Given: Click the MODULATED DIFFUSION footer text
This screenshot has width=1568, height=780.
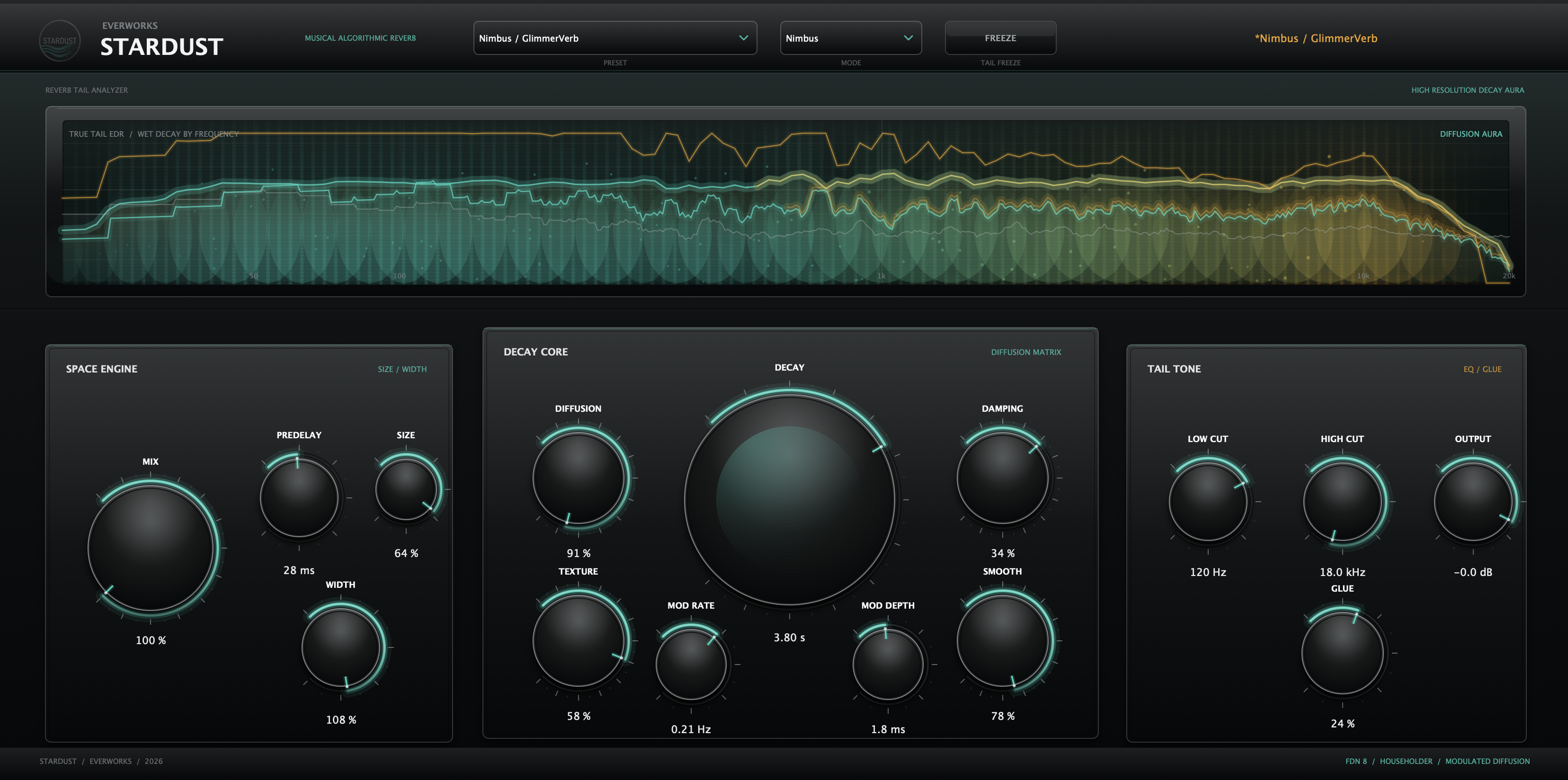Looking at the screenshot, I should 1487,761.
